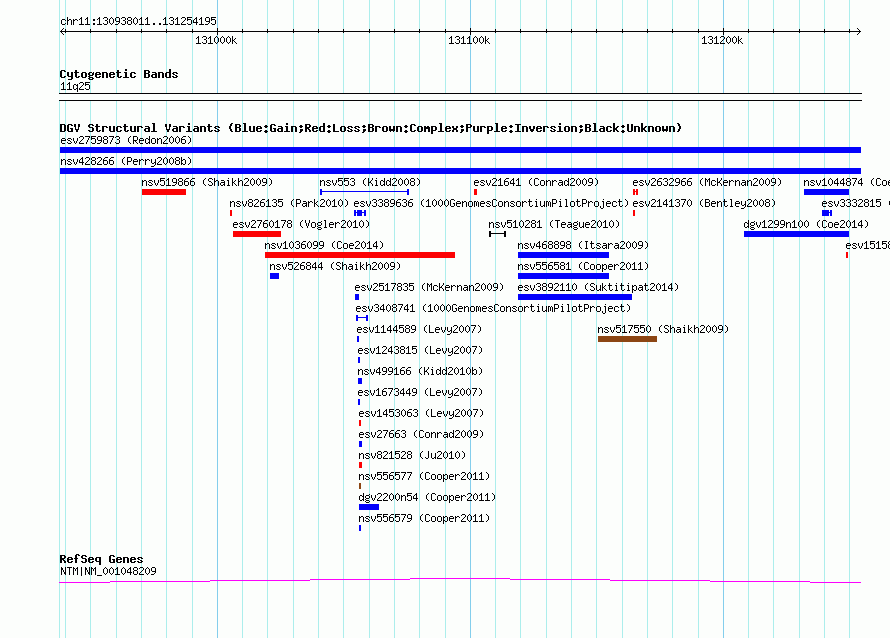This screenshot has width=890, height=638.
Task: Click the esv3389636 1000GenomesConsortiumPilotProject label
Action: point(491,203)
